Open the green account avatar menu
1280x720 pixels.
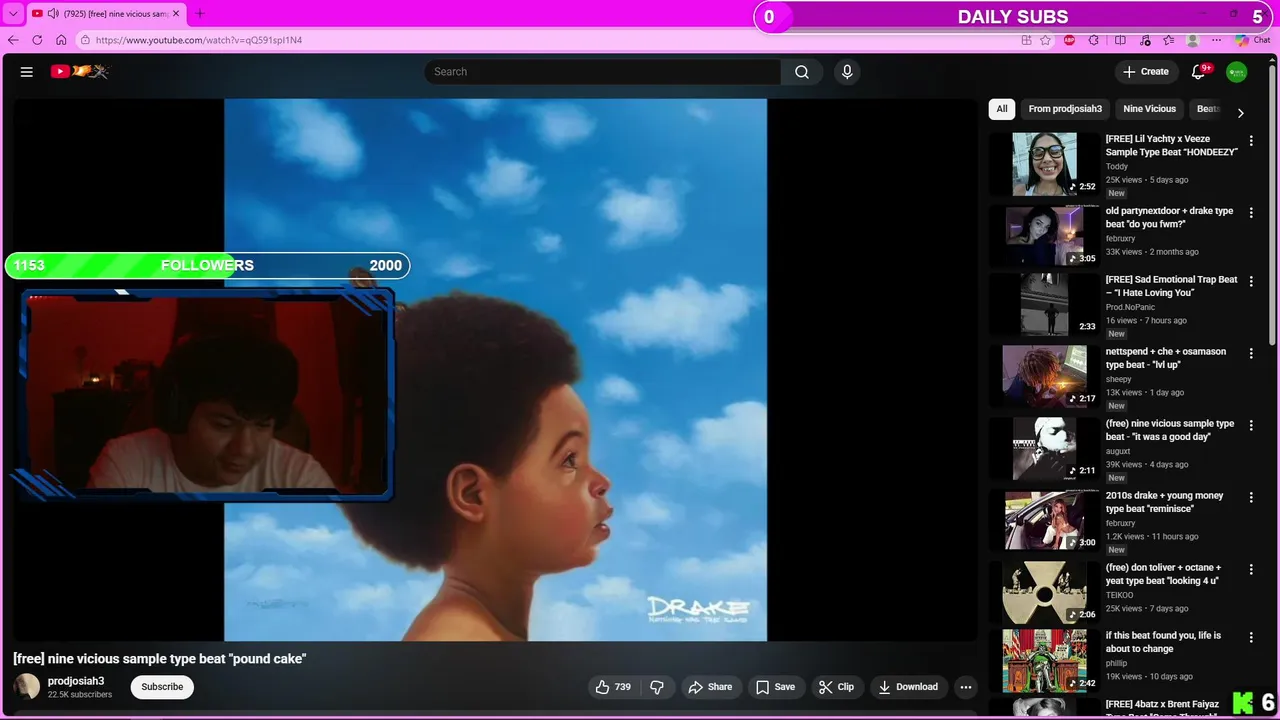[x=1237, y=72]
